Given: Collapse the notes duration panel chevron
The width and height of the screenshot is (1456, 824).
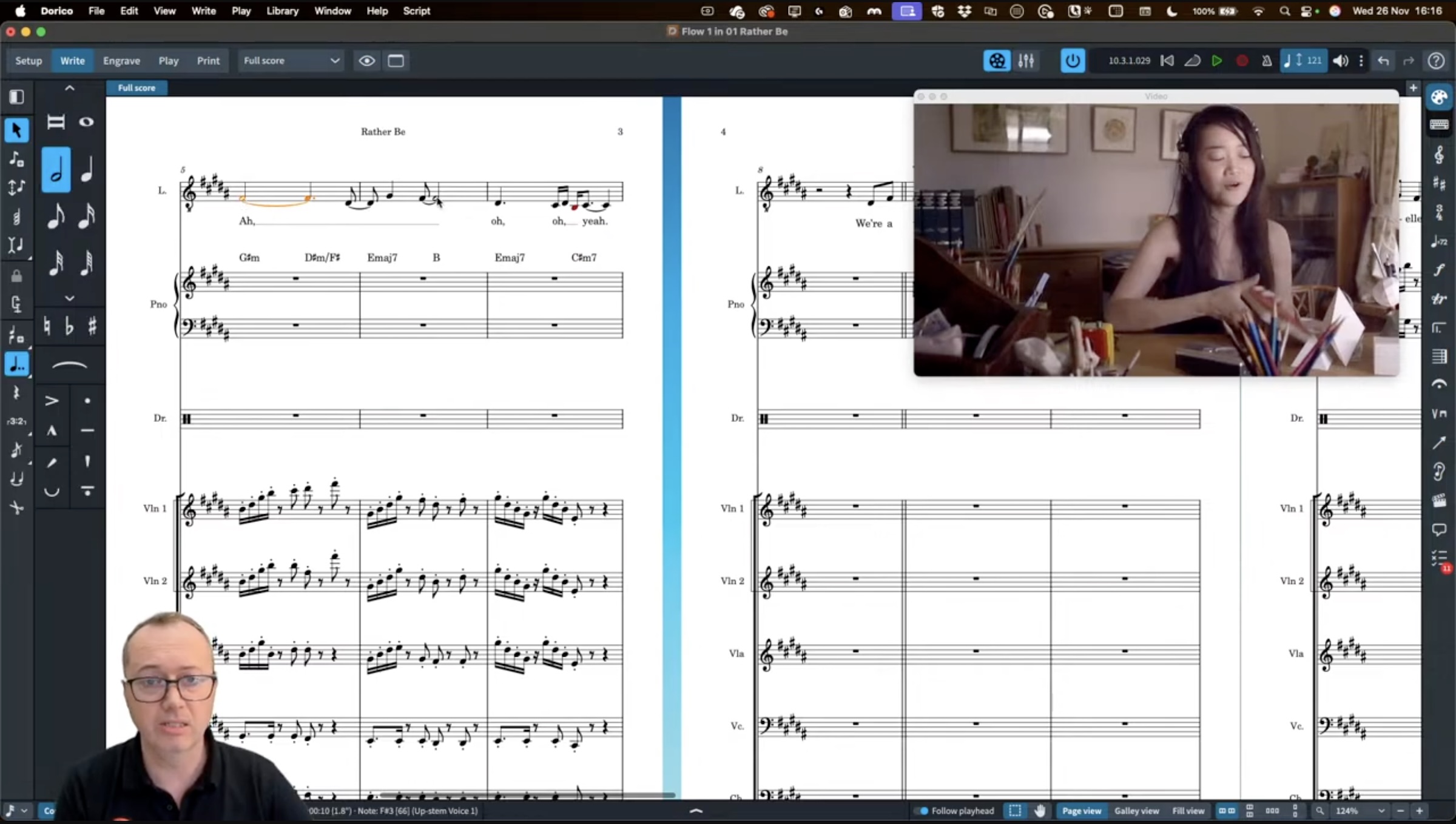Looking at the screenshot, I should click(x=70, y=88).
